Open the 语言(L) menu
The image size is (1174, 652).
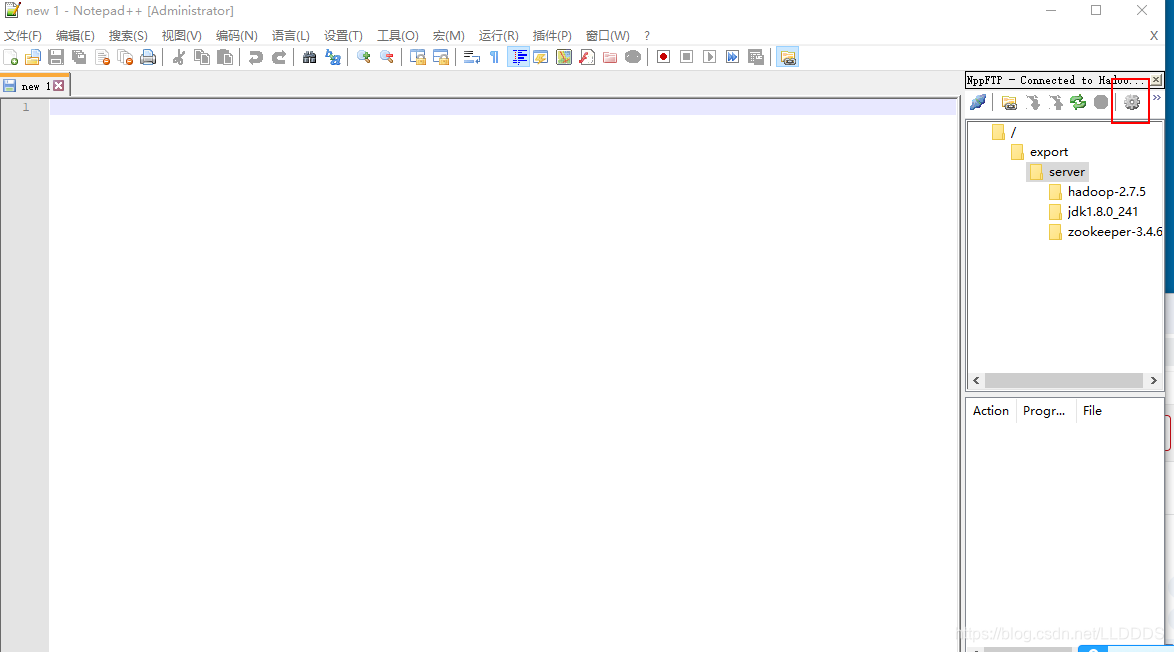pyautogui.click(x=291, y=35)
